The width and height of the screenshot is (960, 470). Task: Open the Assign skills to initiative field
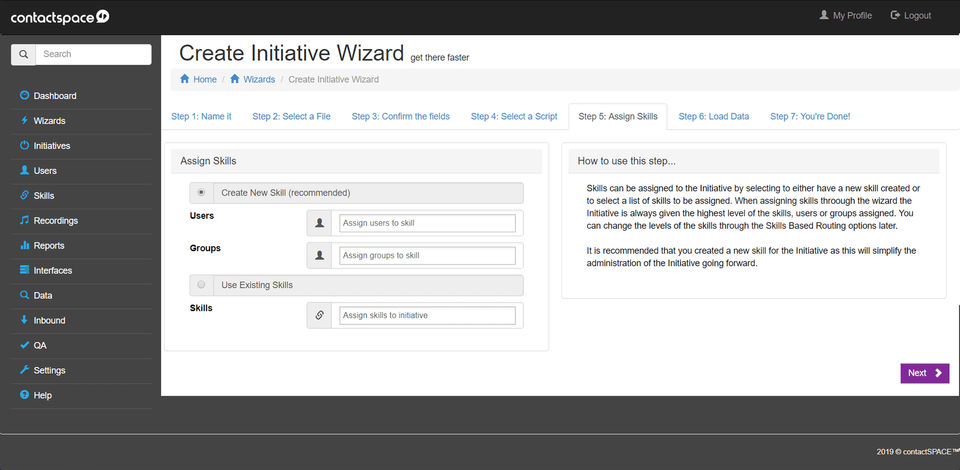427,316
